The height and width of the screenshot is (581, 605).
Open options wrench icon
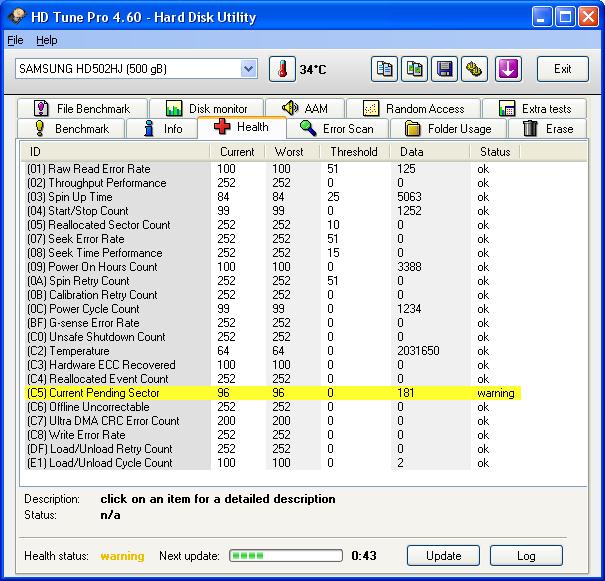click(475, 69)
